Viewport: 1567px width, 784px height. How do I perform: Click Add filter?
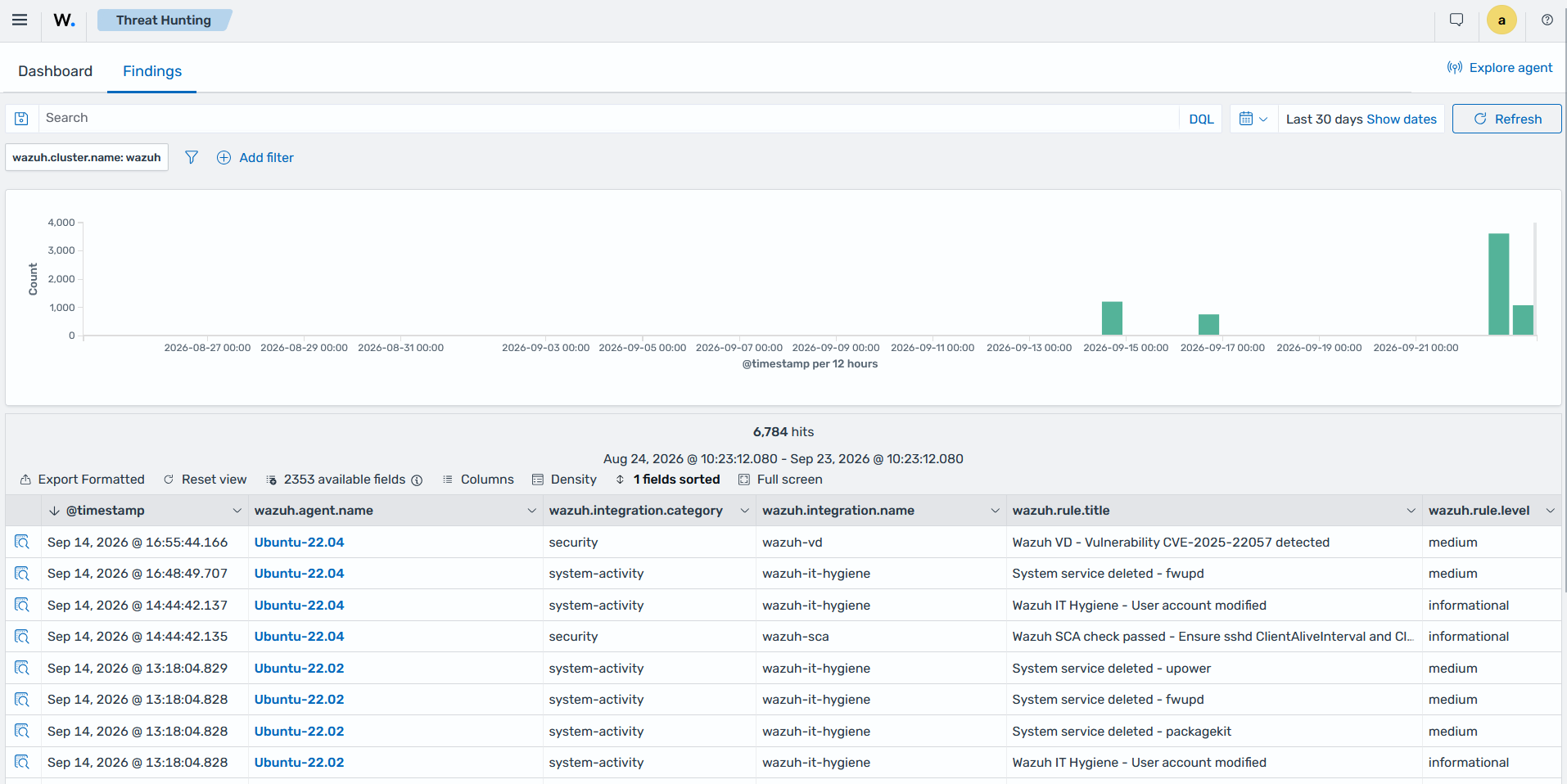coord(255,157)
